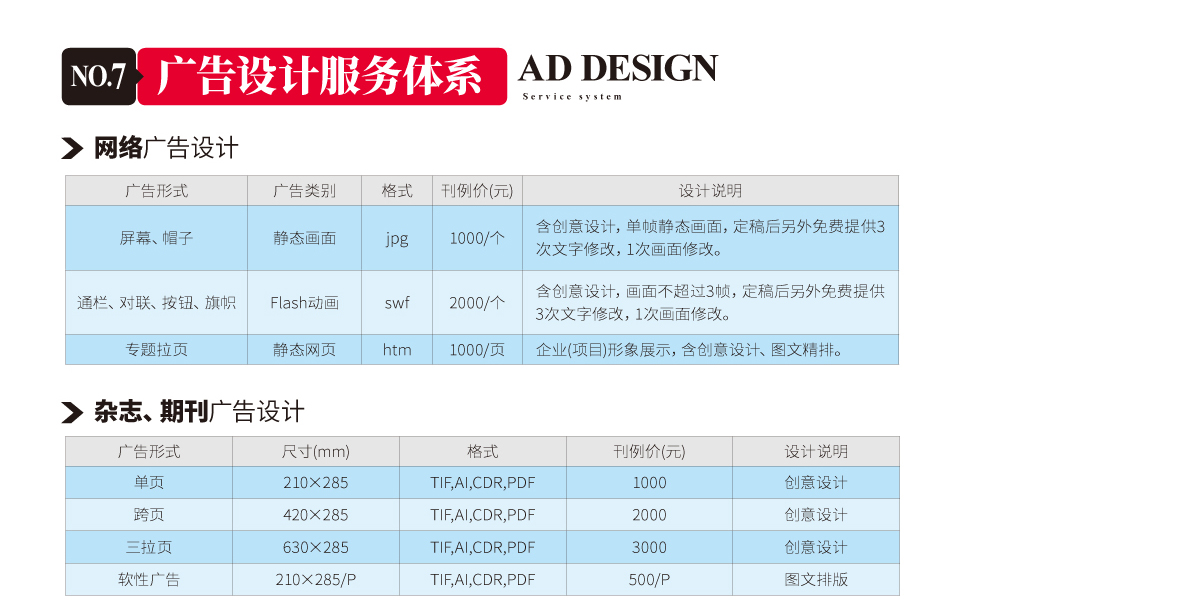The height and width of the screenshot is (609, 1200).
Task: Click the AD DESIGN heading text
Action: [617, 69]
